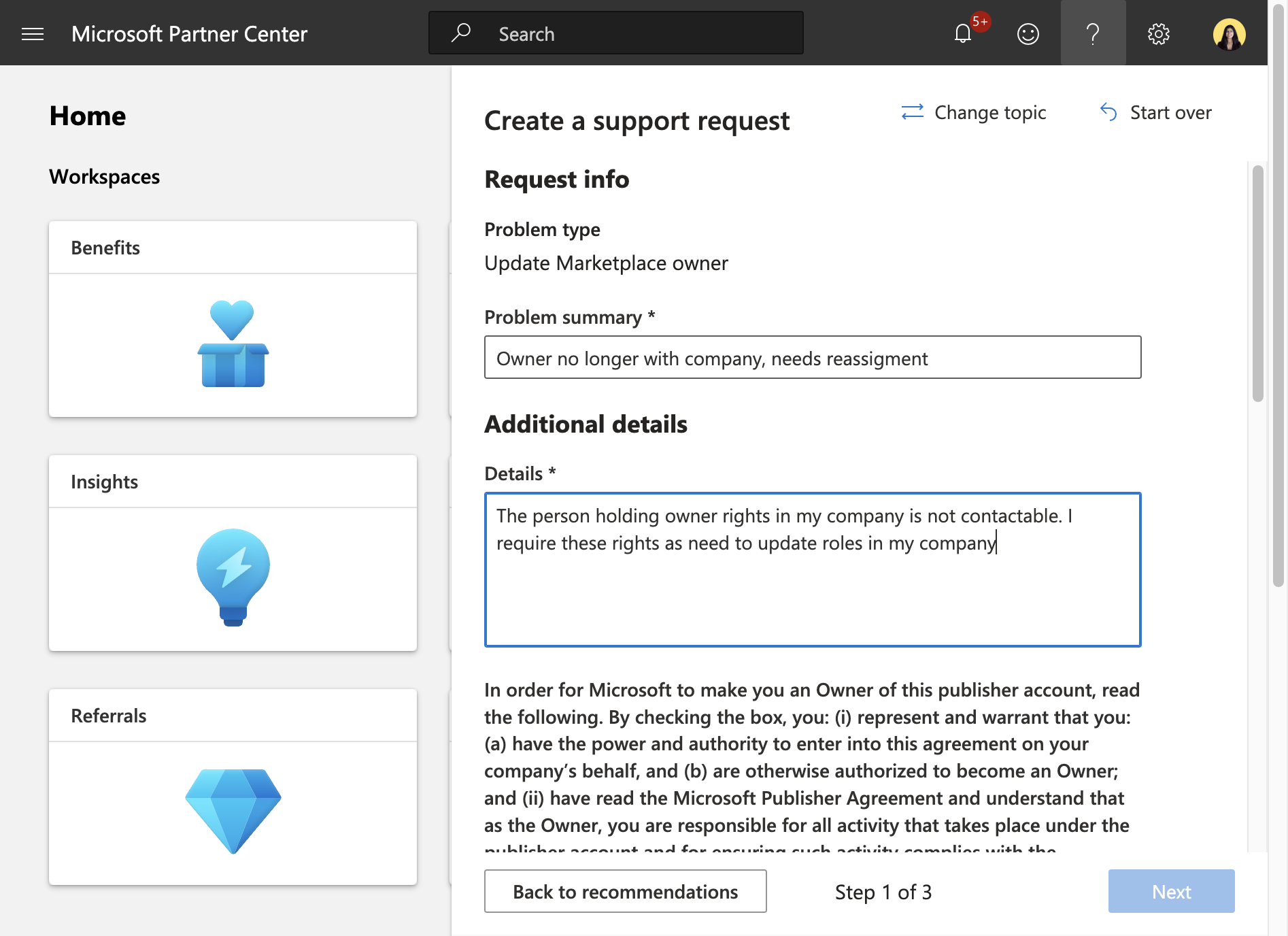Click the Step 1 of 3 indicator

[883, 892]
